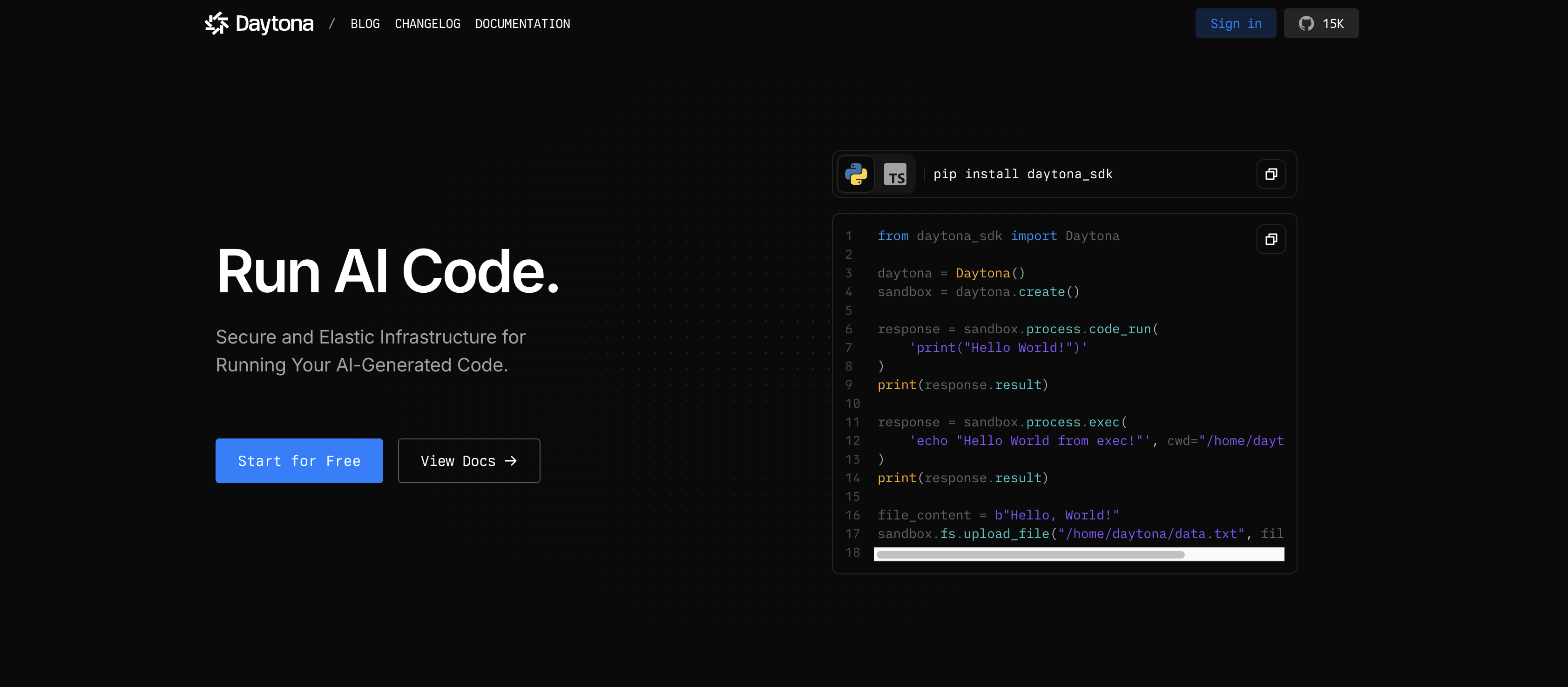
Task: Switch to the TypeScript TS icon
Action: tap(895, 175)
